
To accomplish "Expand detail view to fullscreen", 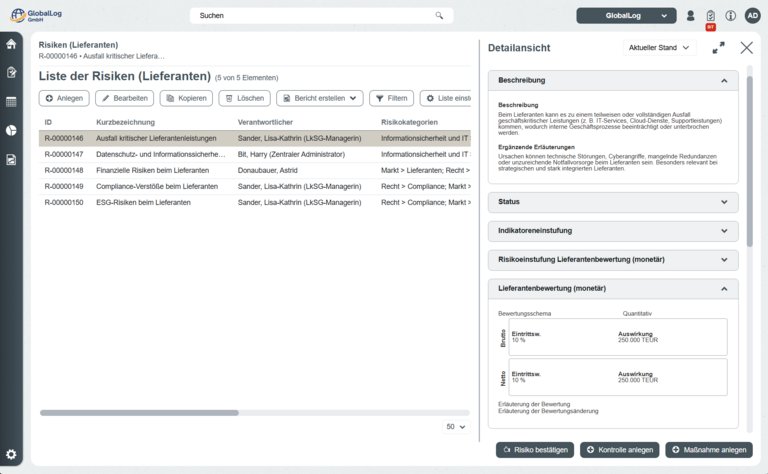I will 718,48.
